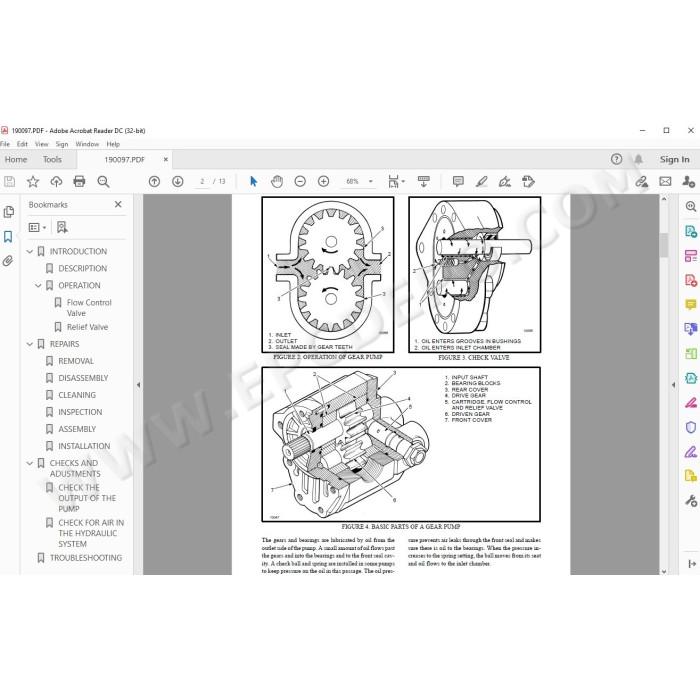Click the Sign In link
Viewport: 700px width, 700px height.
click(x=675, y=159)
